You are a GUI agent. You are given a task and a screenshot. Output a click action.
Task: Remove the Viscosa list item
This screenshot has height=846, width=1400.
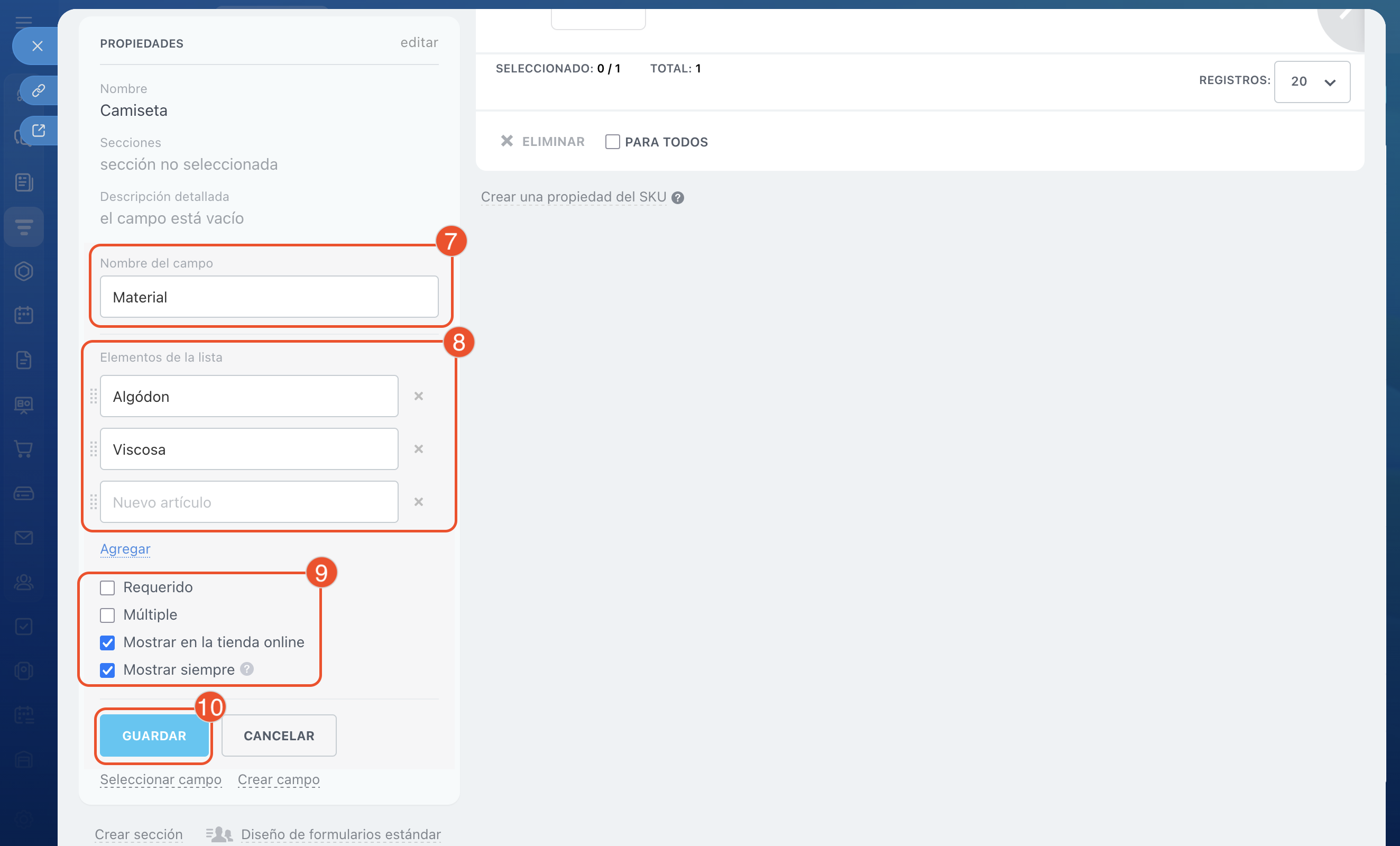coord(418,449)
